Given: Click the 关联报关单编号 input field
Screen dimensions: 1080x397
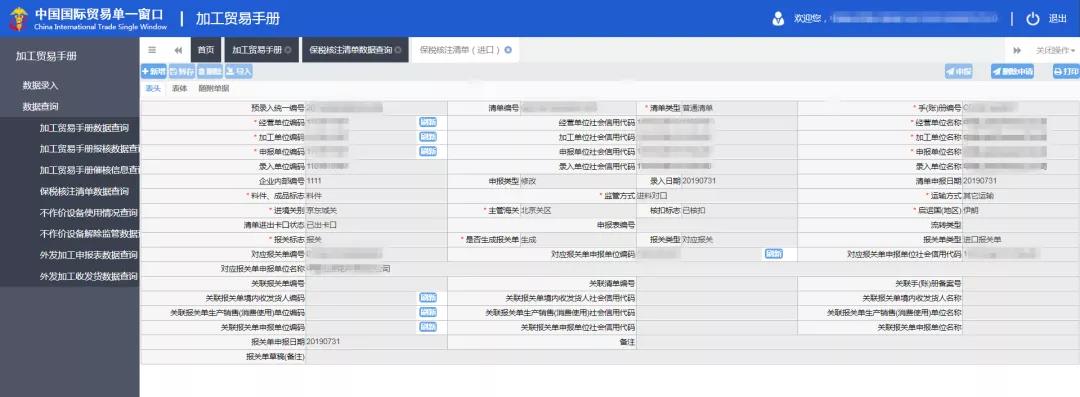Looking at the screenshot, I should 376,283.
